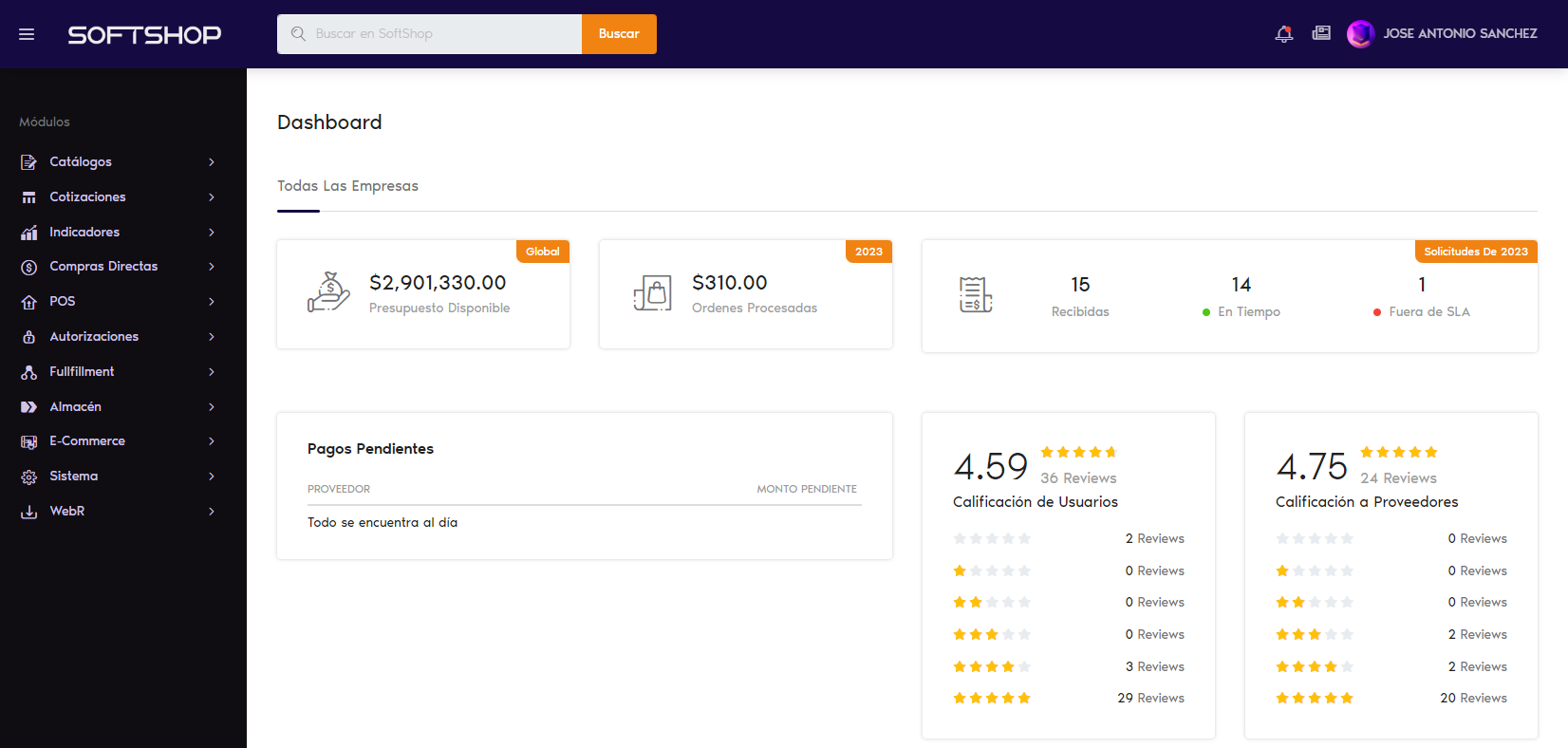
Task: Click the JOSE ANTONIO SANCHEZ username
Action: point(1460,33)
